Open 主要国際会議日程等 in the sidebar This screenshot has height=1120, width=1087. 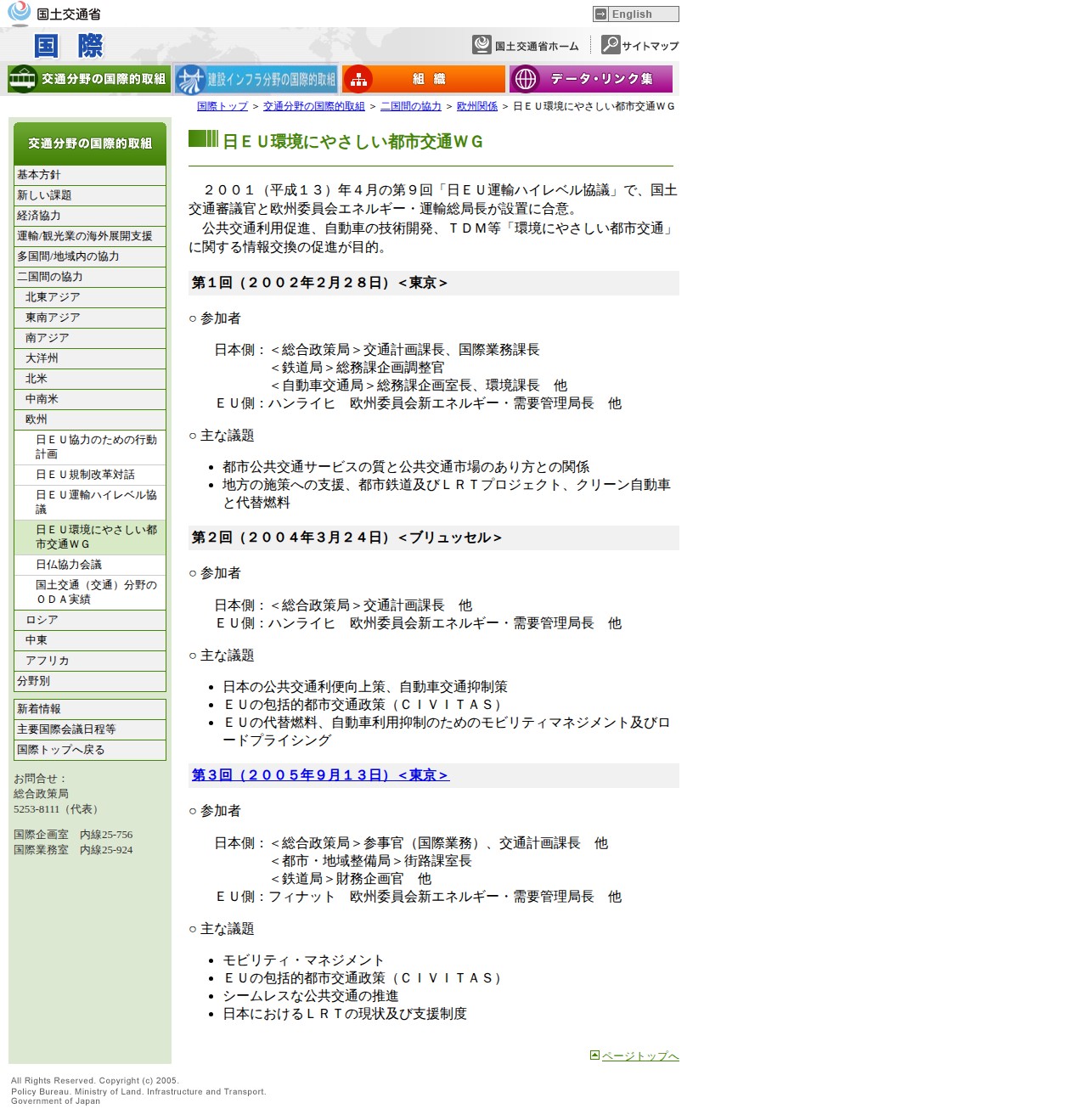(x=90, y=729)
